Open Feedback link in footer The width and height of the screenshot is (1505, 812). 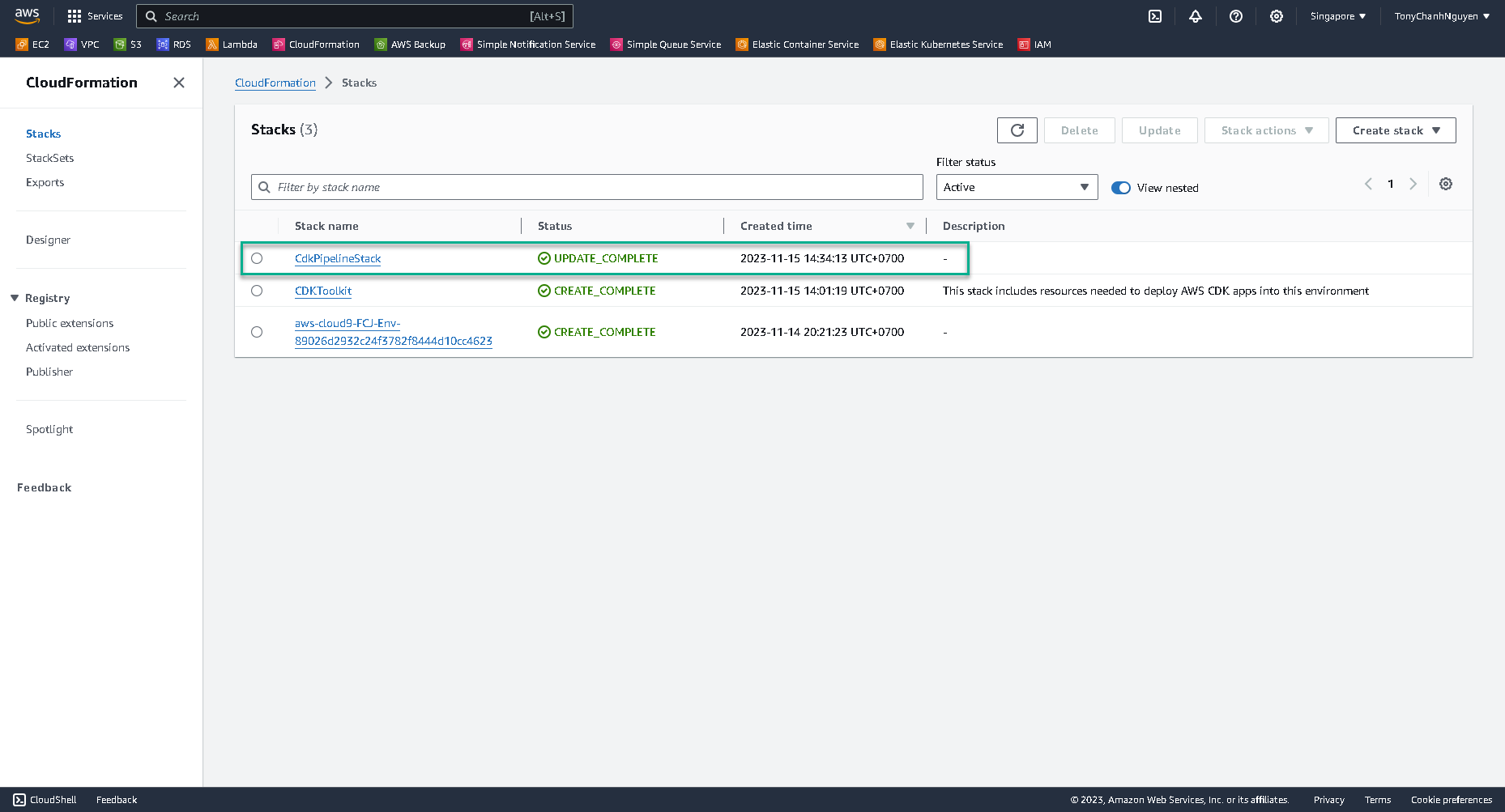tap(117, 800)
